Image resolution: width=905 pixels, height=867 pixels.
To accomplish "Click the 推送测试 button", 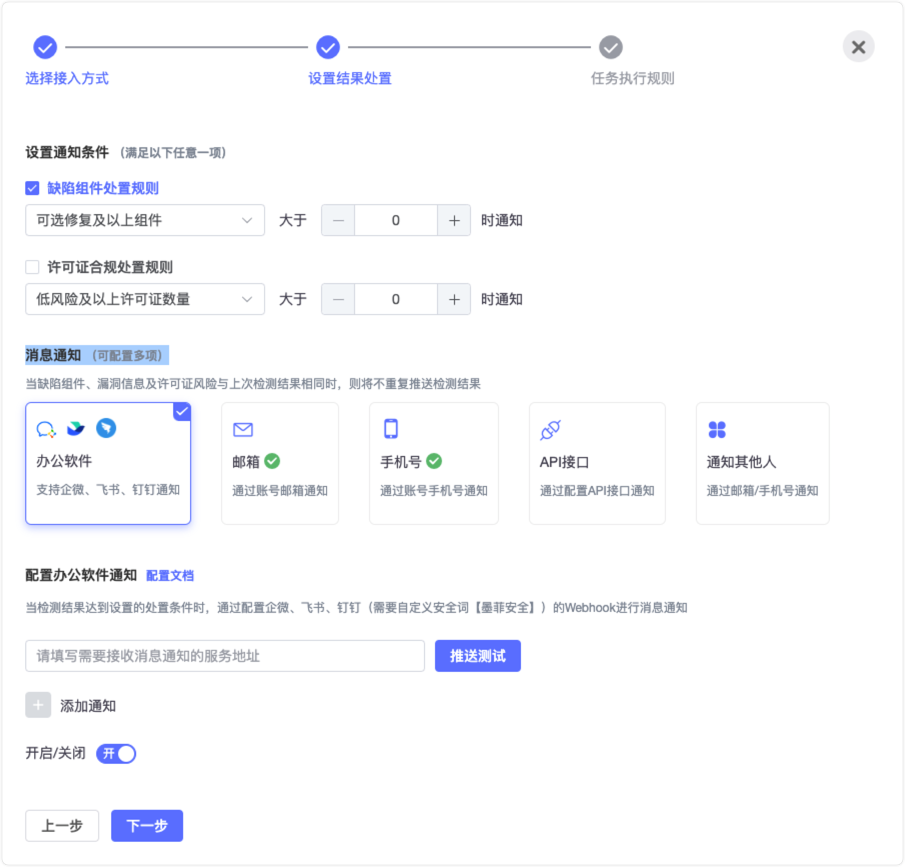I will (478, 656).
